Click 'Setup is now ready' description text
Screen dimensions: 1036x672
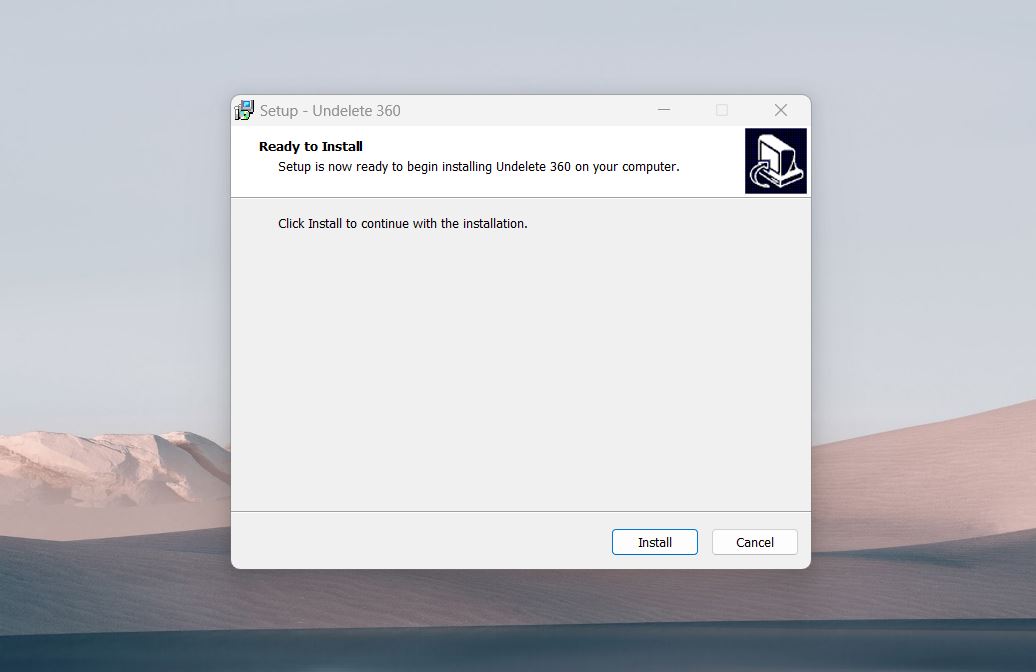pyautogui.click(x=478, y=167)
